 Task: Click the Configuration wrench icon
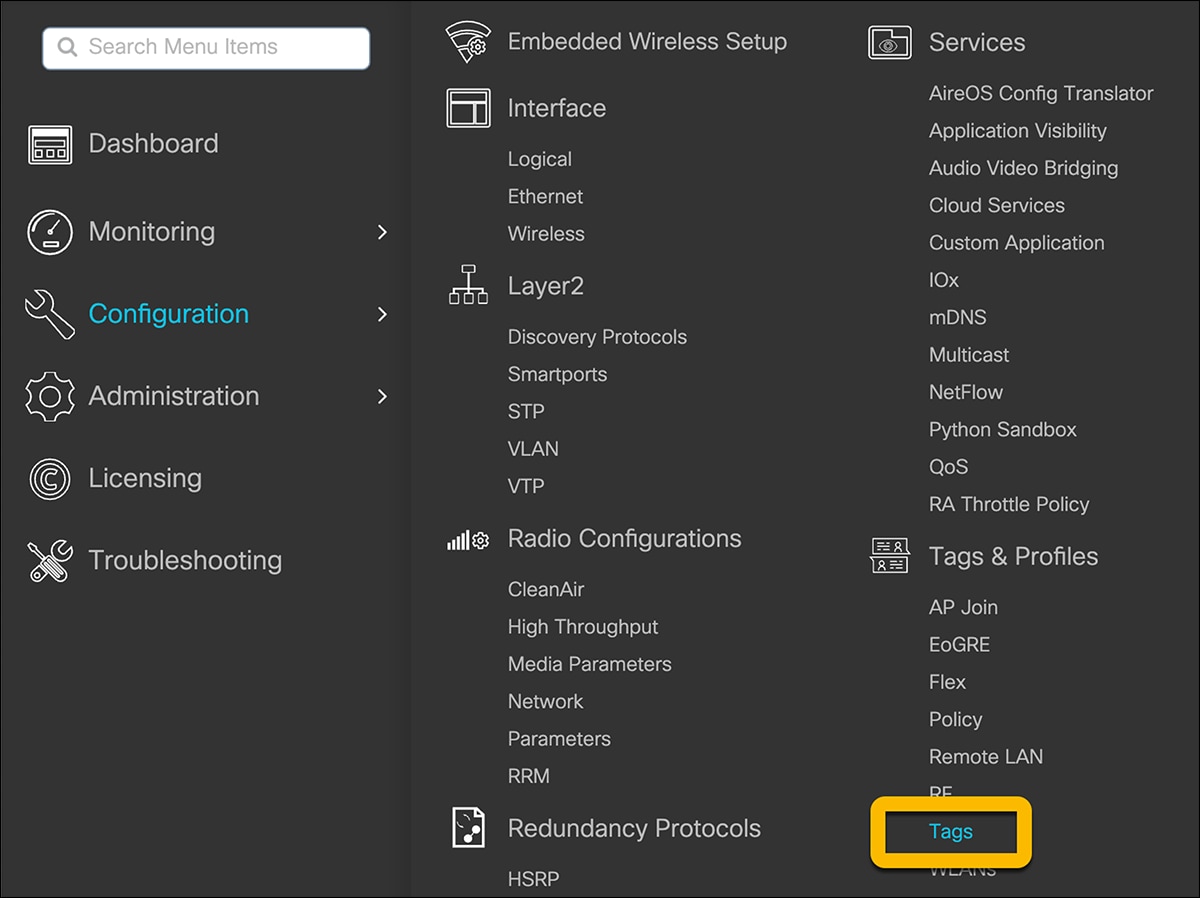click(50, 314)
